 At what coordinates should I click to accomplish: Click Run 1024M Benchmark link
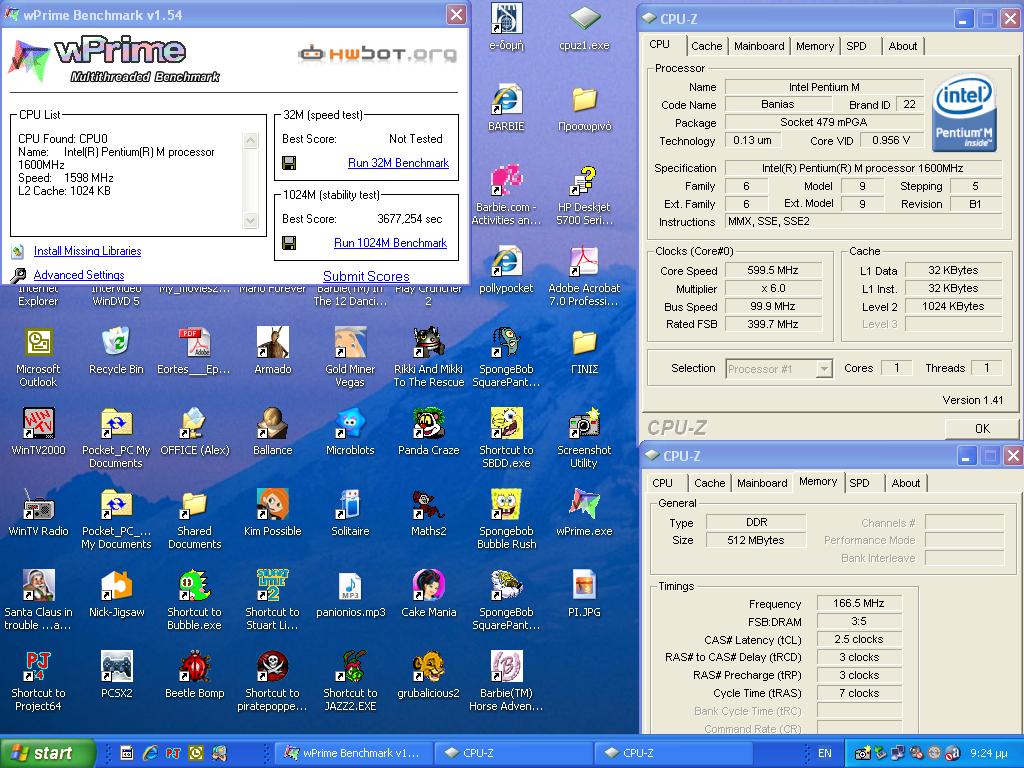tap(391, 243)
